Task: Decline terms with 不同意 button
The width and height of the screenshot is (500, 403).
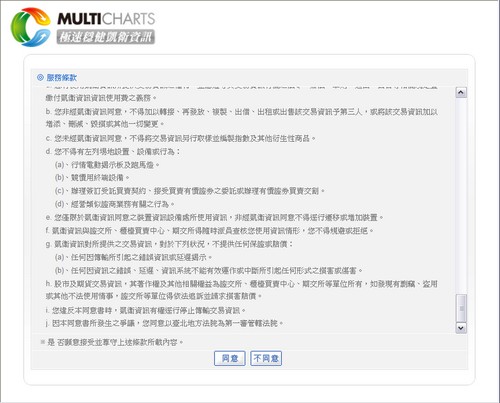Action: click(x=266, y=358)
